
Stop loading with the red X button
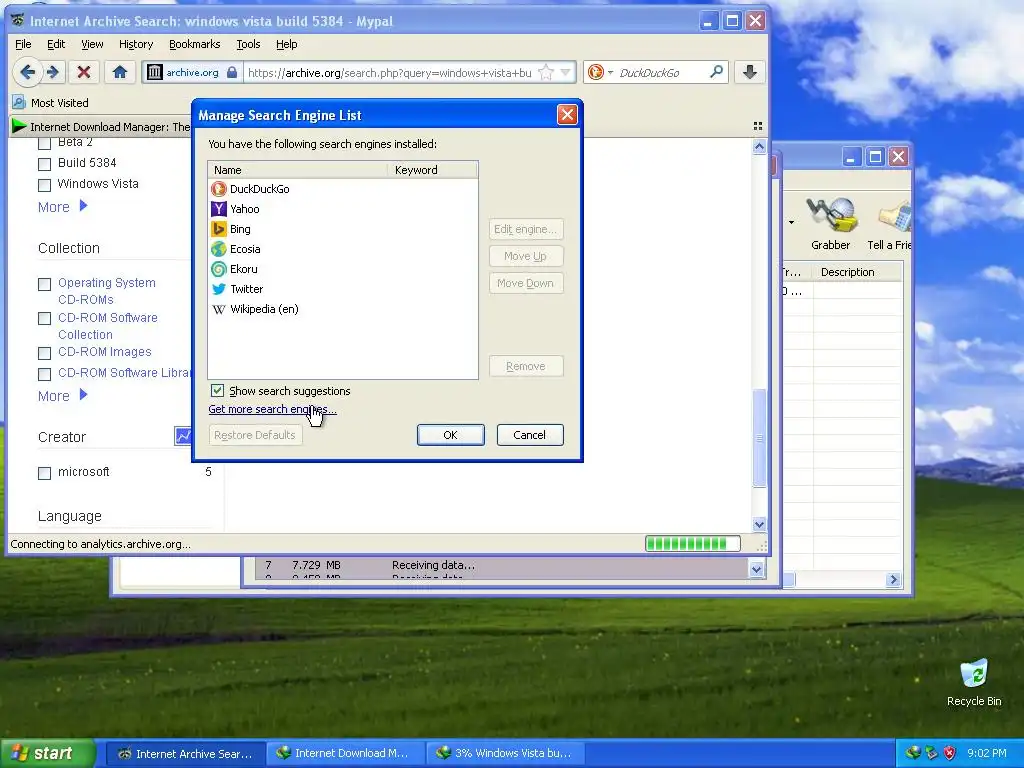coord(84,72)
